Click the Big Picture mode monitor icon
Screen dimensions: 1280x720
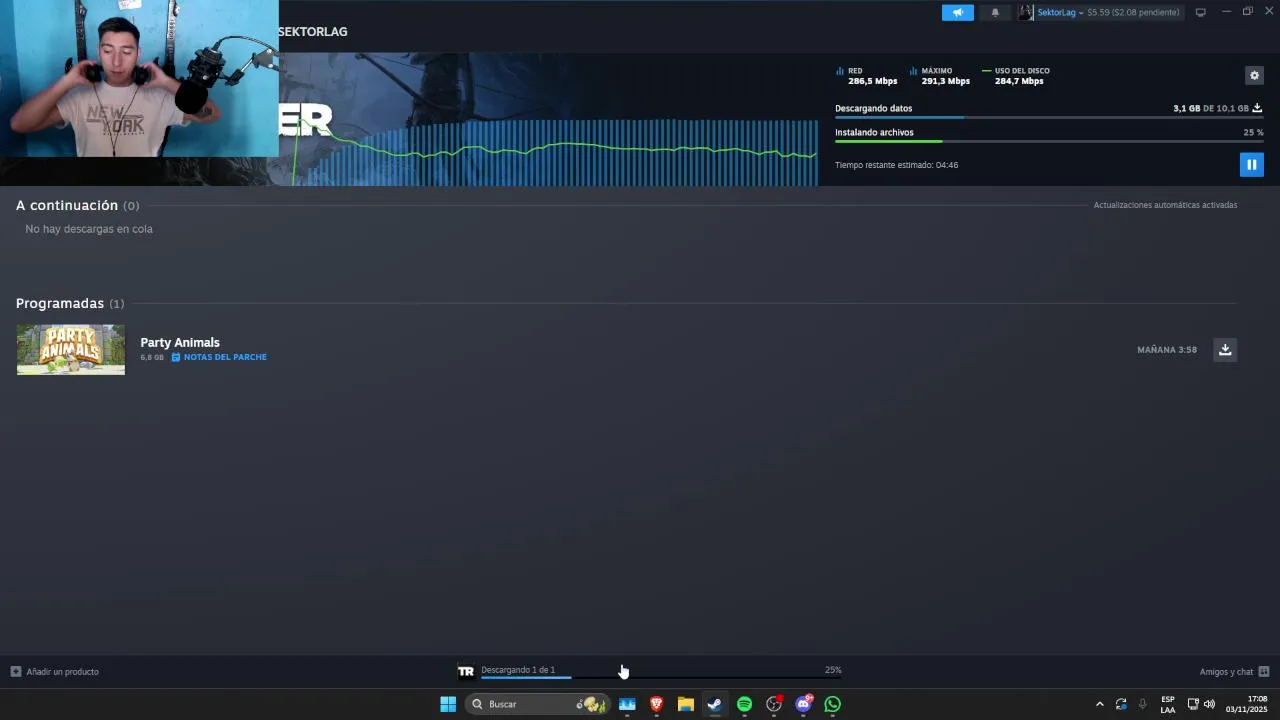click(1200, 12)
